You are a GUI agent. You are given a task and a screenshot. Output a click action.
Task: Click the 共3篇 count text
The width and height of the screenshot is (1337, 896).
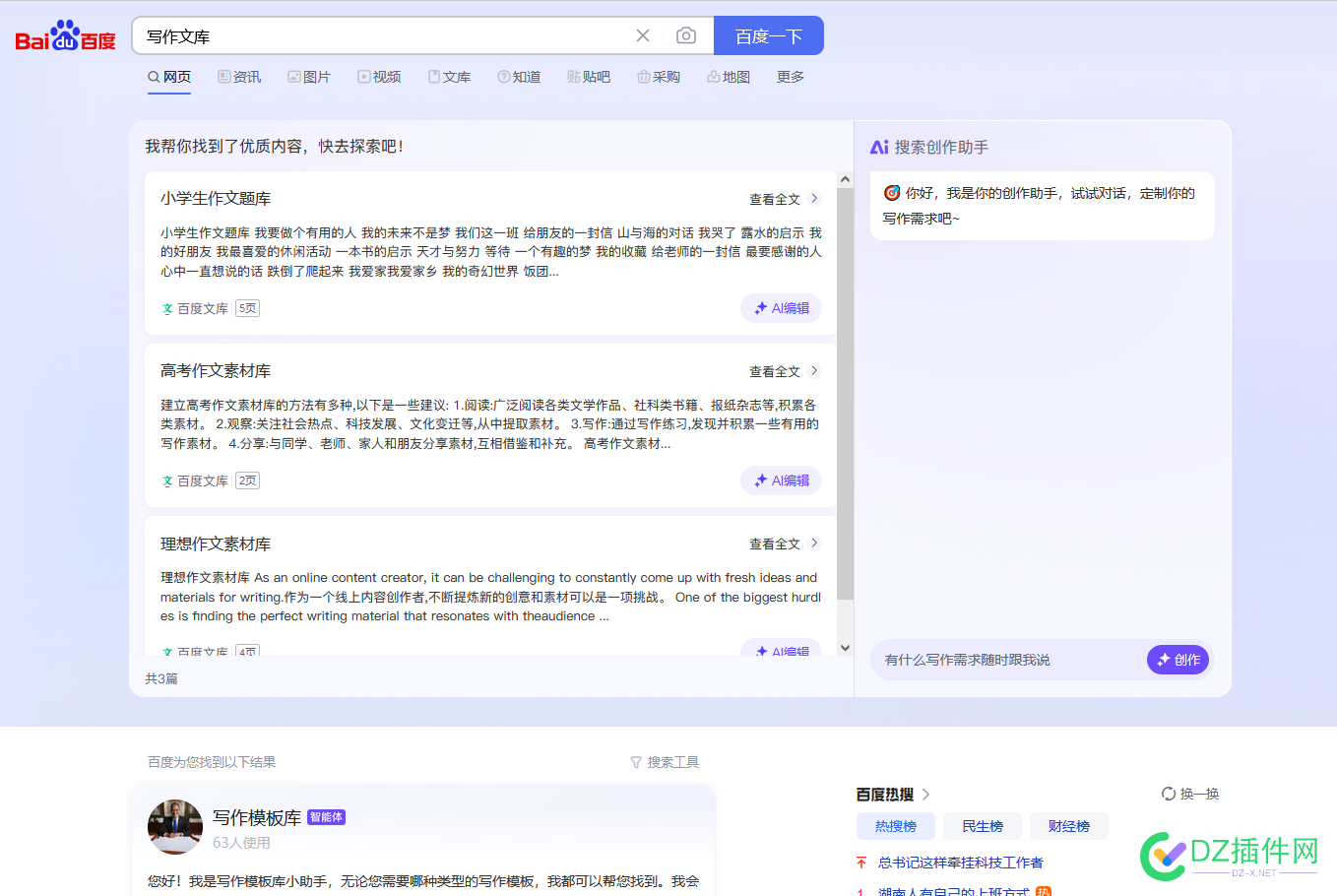[161, 678]
